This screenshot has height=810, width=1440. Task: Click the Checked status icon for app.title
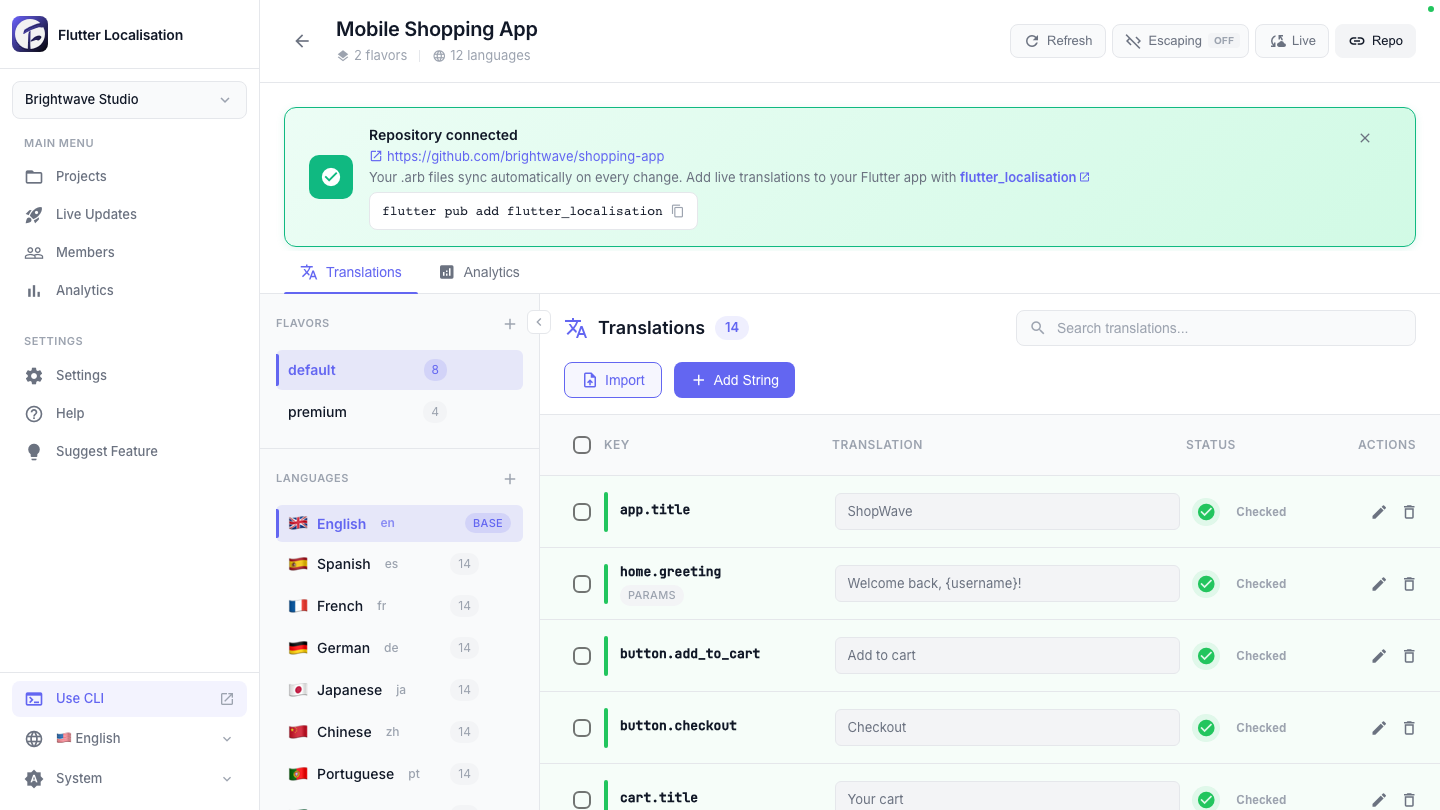pyautogui.click(x=1206, y=512)
